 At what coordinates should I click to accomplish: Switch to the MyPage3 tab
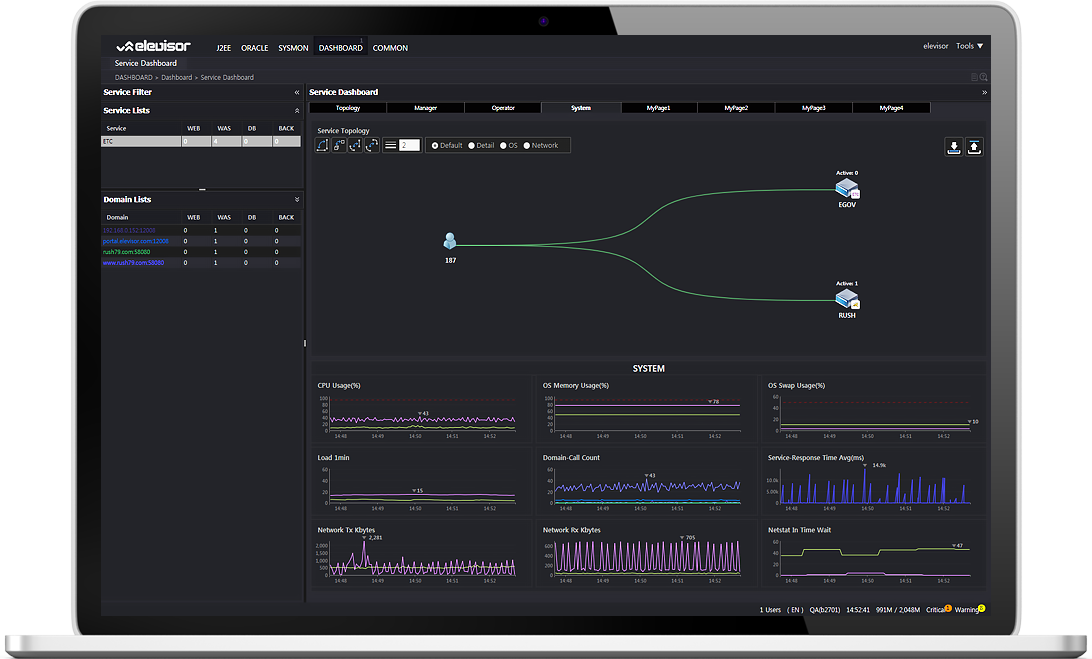[813, 108]
